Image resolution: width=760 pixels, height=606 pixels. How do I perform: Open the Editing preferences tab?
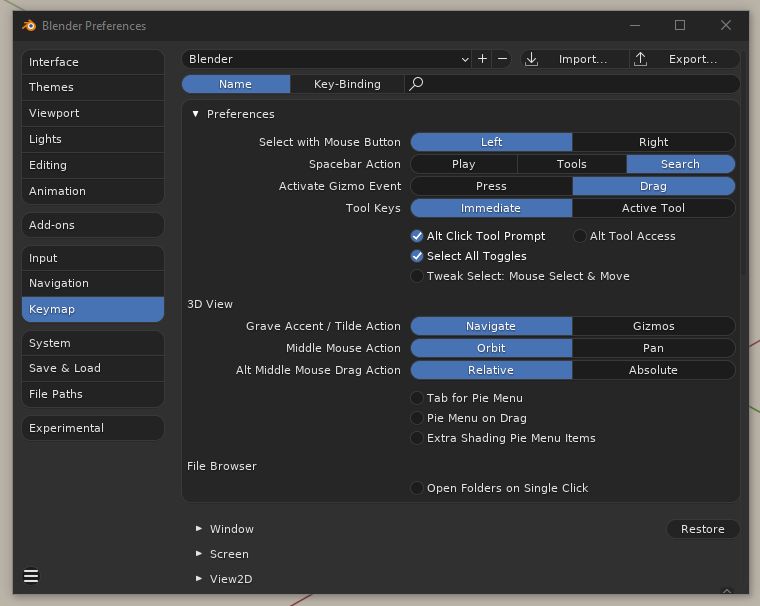pyautogui.click(x=93, y=165)
